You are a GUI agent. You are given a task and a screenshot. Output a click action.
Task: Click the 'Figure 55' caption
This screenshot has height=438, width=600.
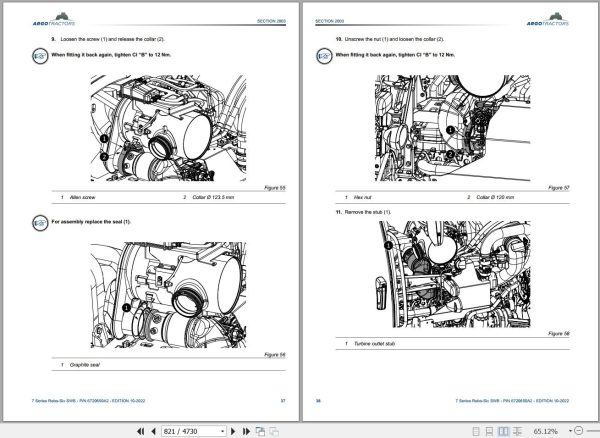[x=275, y=188]
